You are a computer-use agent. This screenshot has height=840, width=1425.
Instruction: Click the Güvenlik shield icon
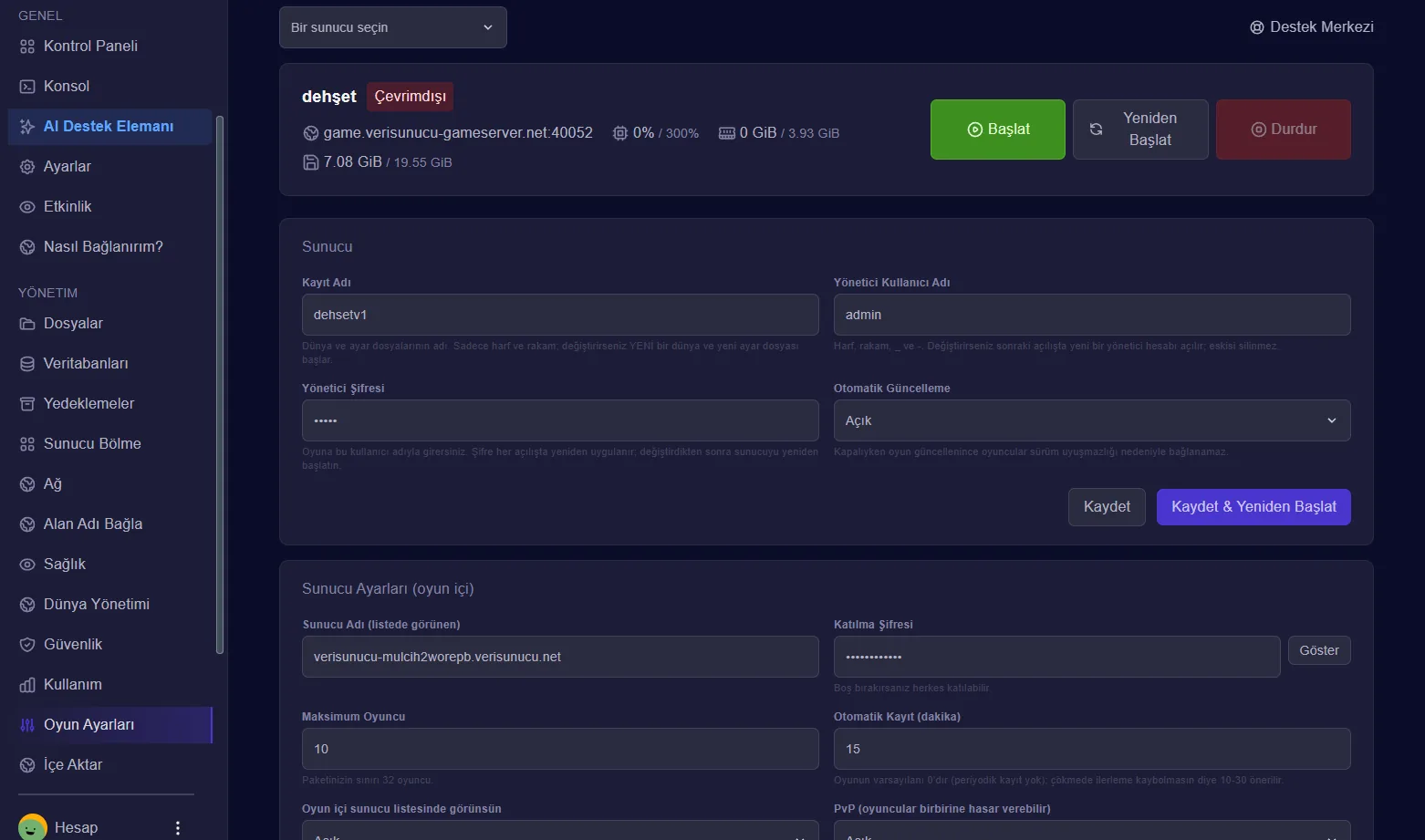tap(27, 645)
